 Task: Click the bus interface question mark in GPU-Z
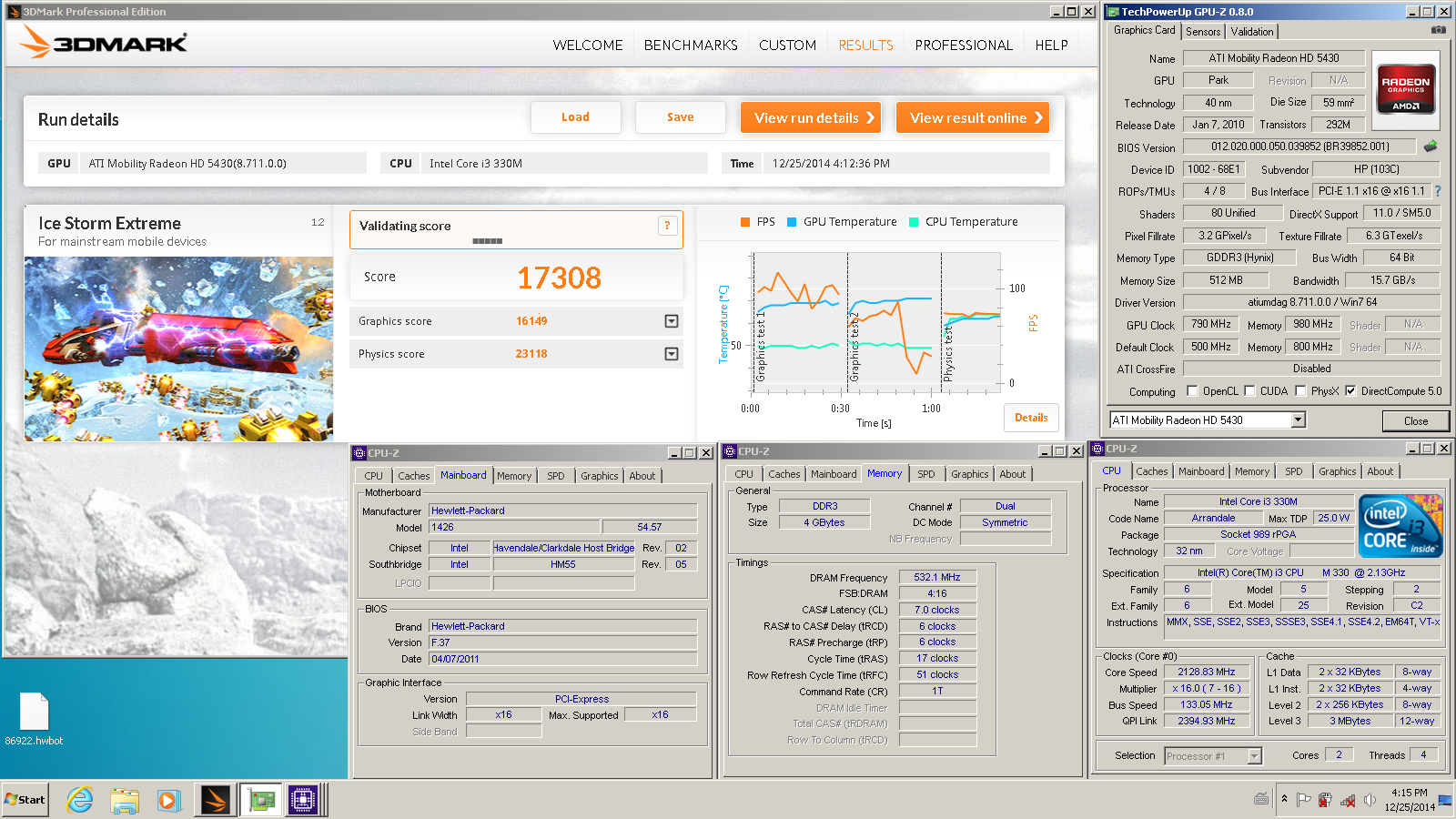pos(1438,191)
